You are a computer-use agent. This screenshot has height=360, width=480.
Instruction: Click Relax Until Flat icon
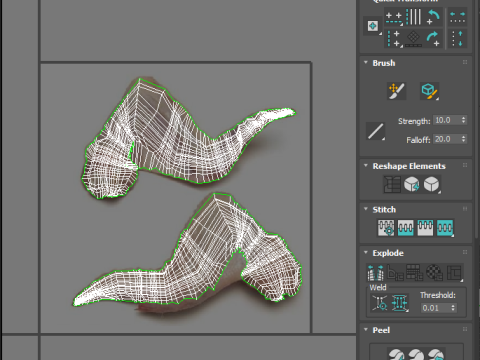point(412,184)
